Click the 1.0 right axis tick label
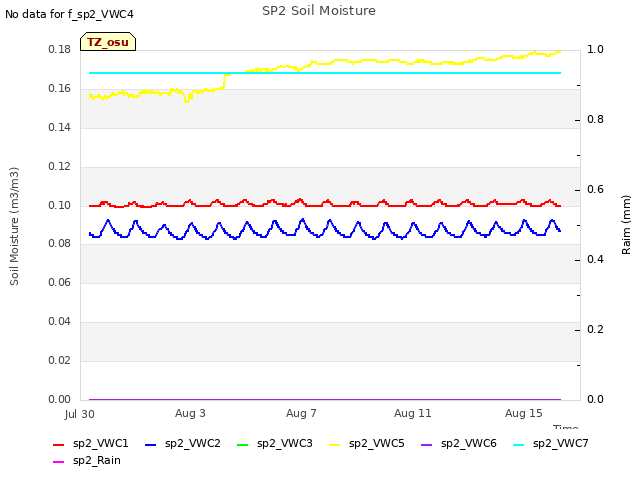 click(x=595, y=49)
